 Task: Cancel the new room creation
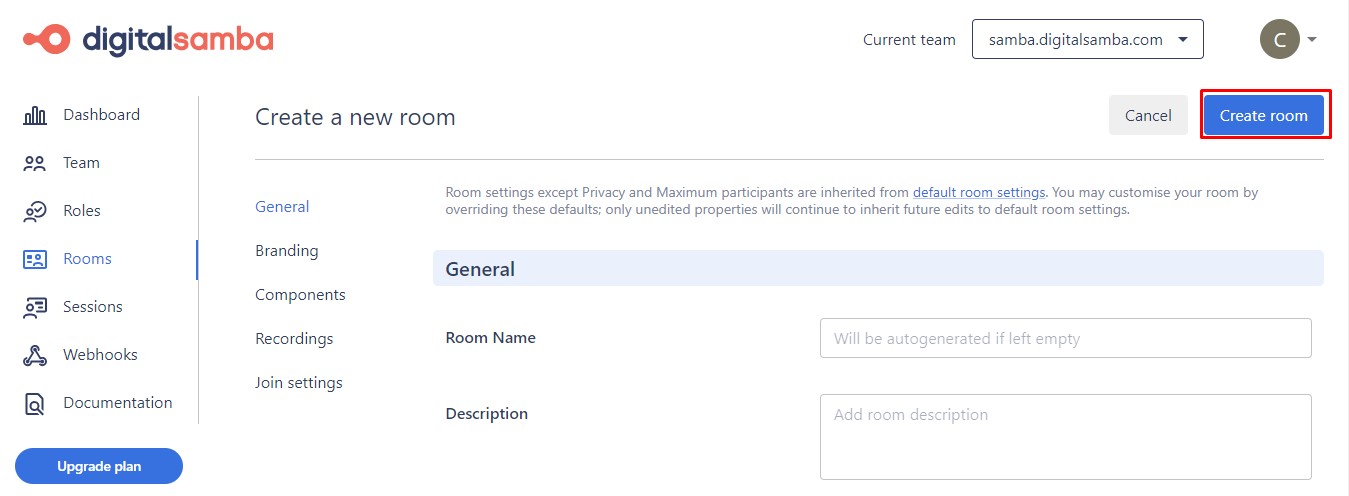pyautogui.click(x=1147, y=115)
